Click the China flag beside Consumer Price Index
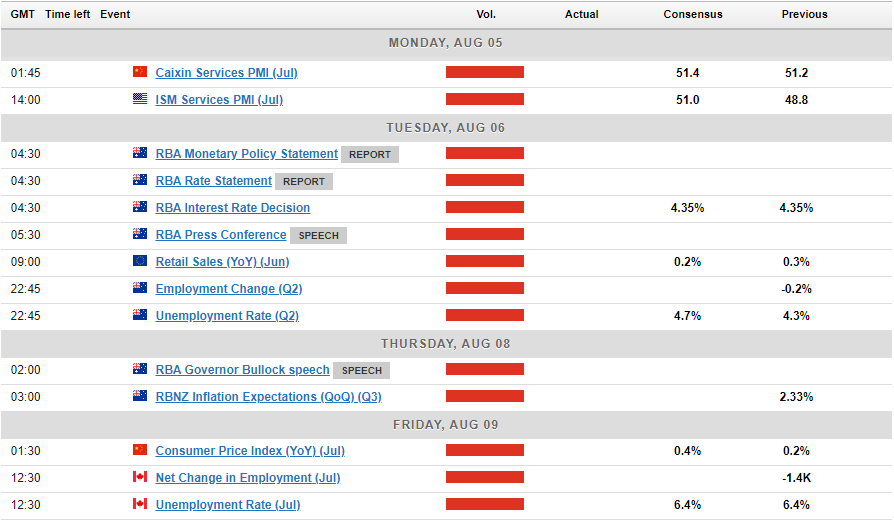This screenshot has height=520, width=894. [x=140, y=450]
